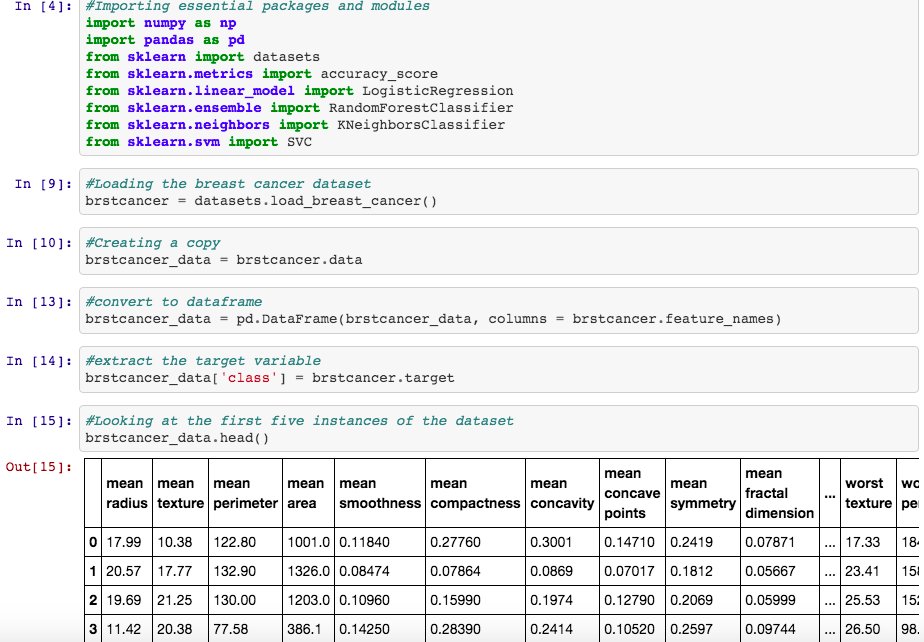
Task: Click the In [13] prompt label
Action: (x=39, y=302)
